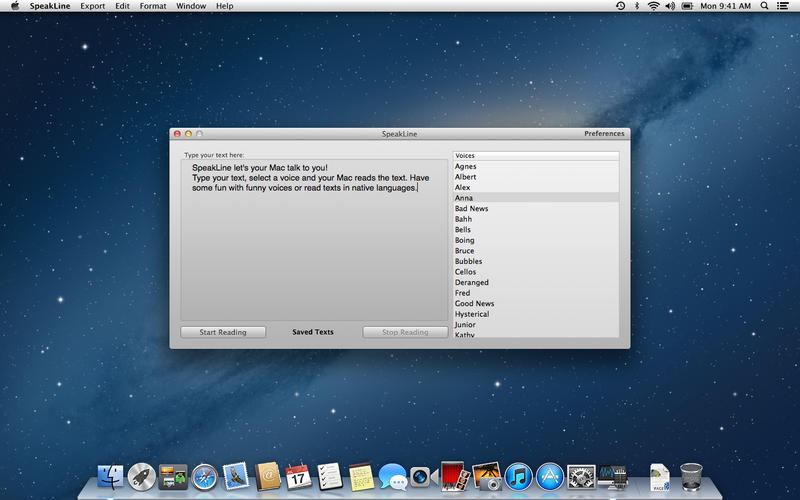Open the Apple menu
This screenshot has width=800, height=500.
pos(15,6)
